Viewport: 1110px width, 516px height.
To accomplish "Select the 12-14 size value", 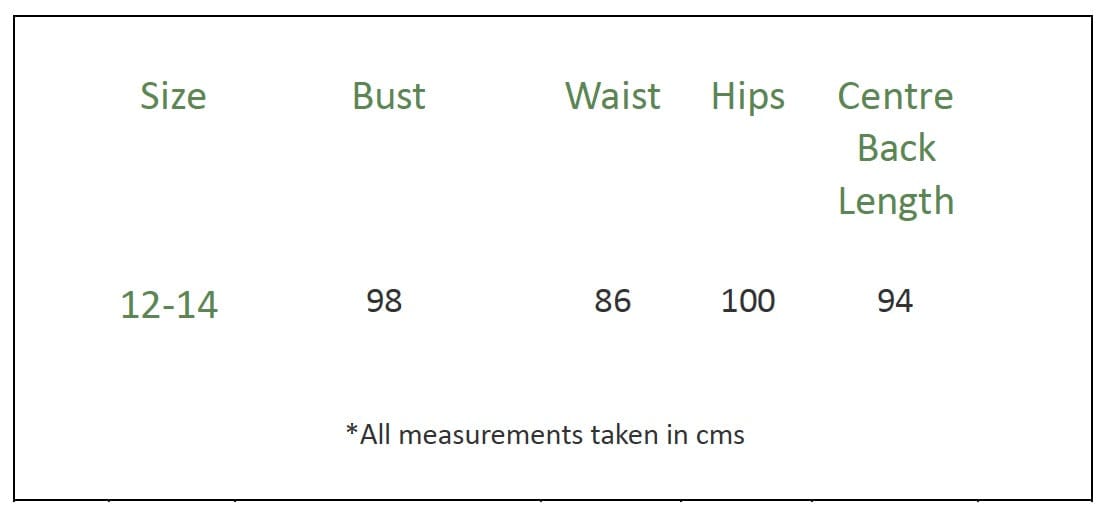I will coord(168,304).
